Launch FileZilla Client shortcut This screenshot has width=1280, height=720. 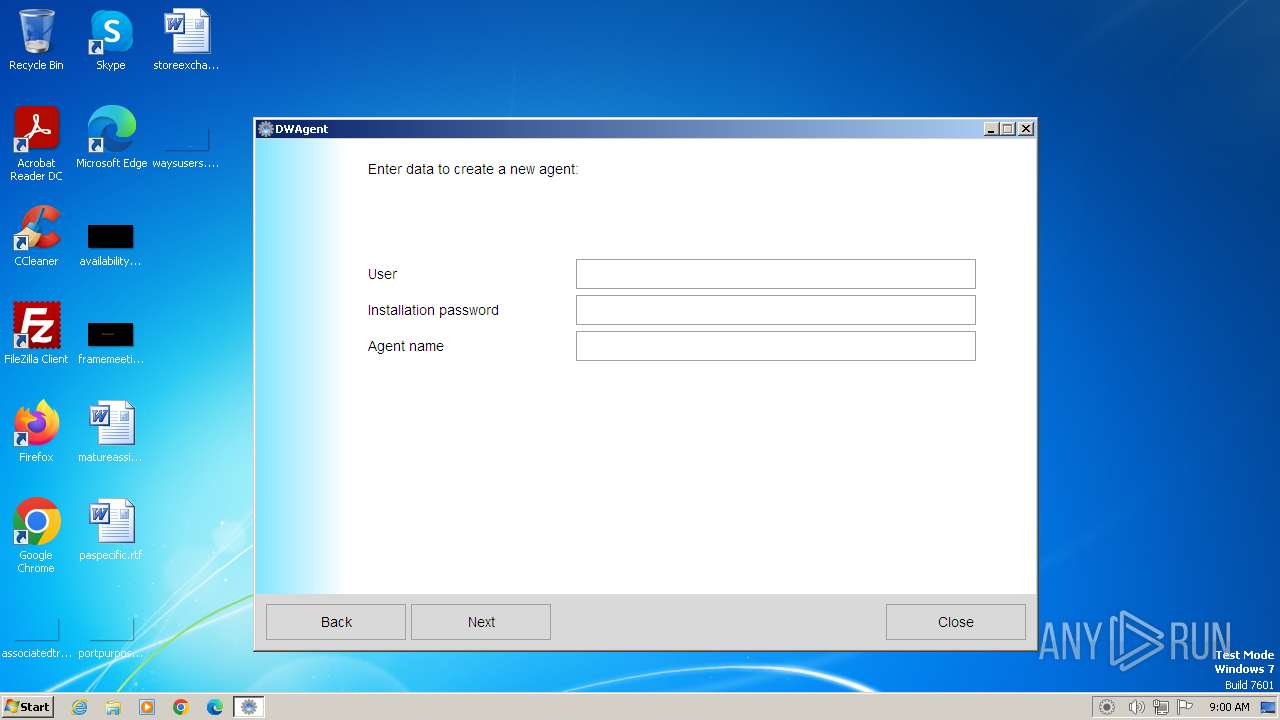[36, 334]
